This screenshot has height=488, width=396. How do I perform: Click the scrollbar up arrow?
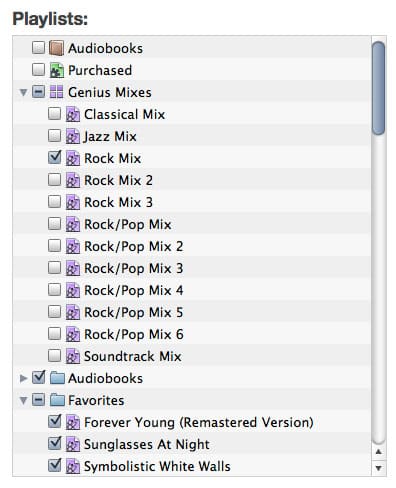click(378, 452)
